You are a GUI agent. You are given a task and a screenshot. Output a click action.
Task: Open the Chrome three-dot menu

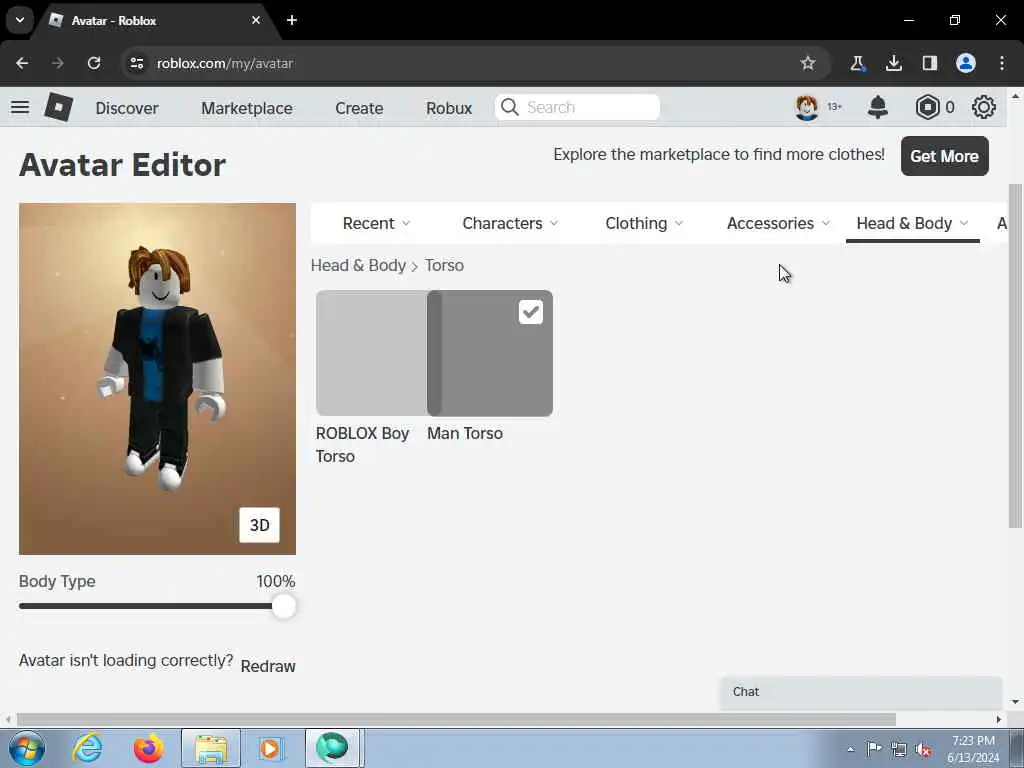point(1002,63)
